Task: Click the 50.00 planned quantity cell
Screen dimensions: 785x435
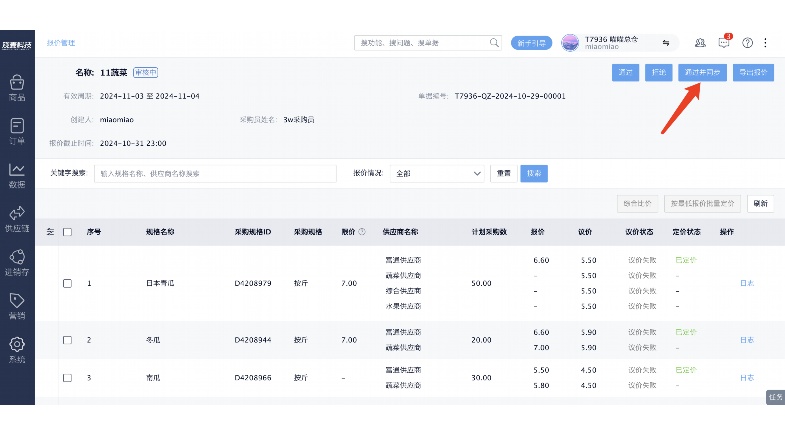Action: coord(481,283)
